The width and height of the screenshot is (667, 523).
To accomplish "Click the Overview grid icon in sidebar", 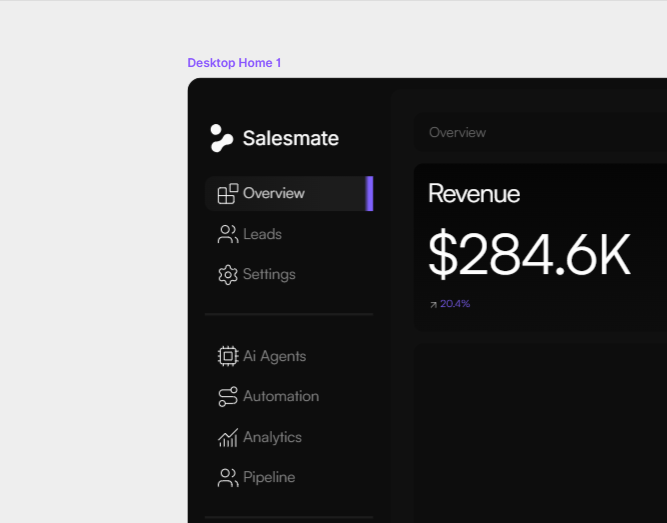I will (x=228, y=194).
